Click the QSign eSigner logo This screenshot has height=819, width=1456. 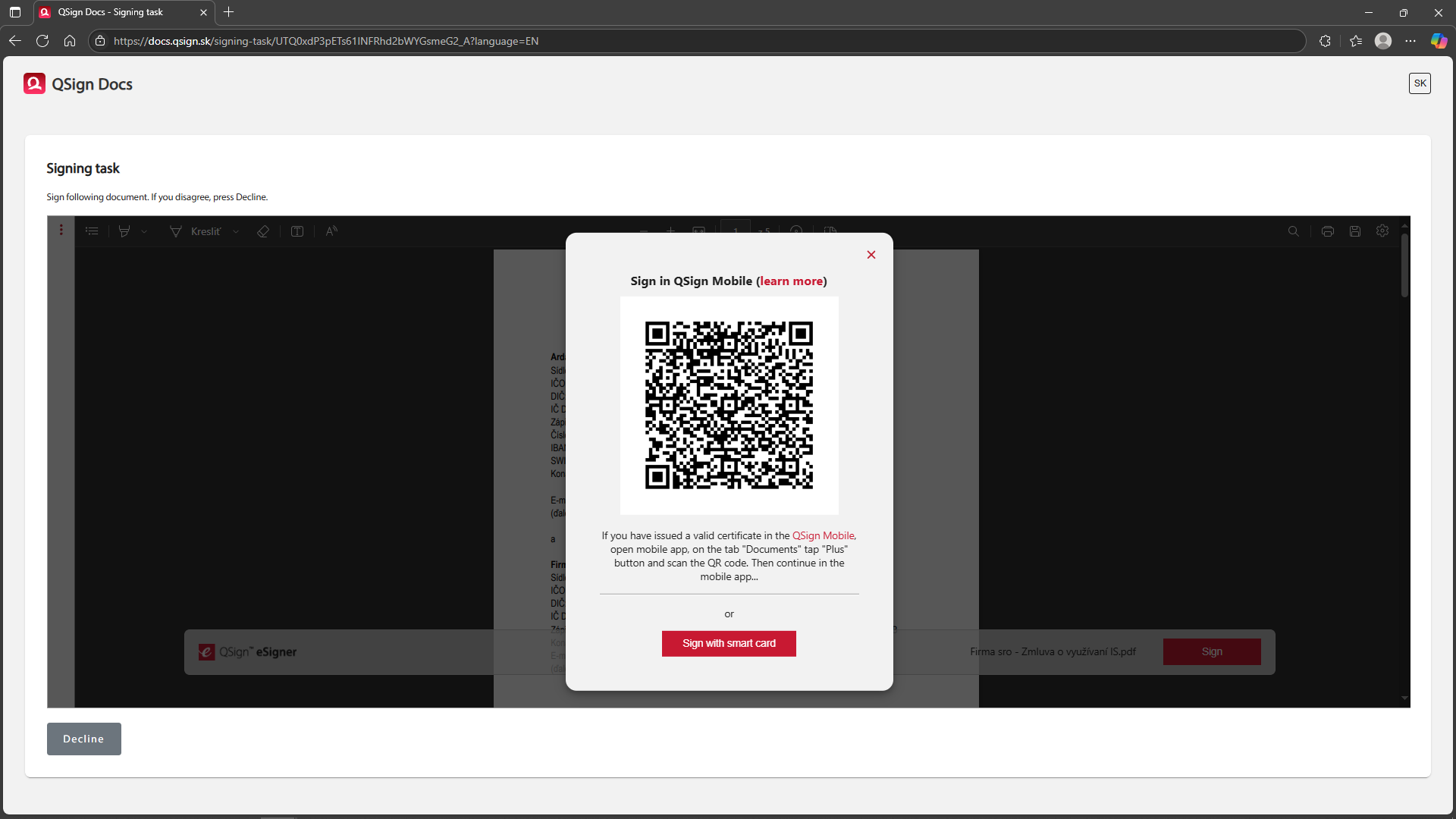point(248,652)
